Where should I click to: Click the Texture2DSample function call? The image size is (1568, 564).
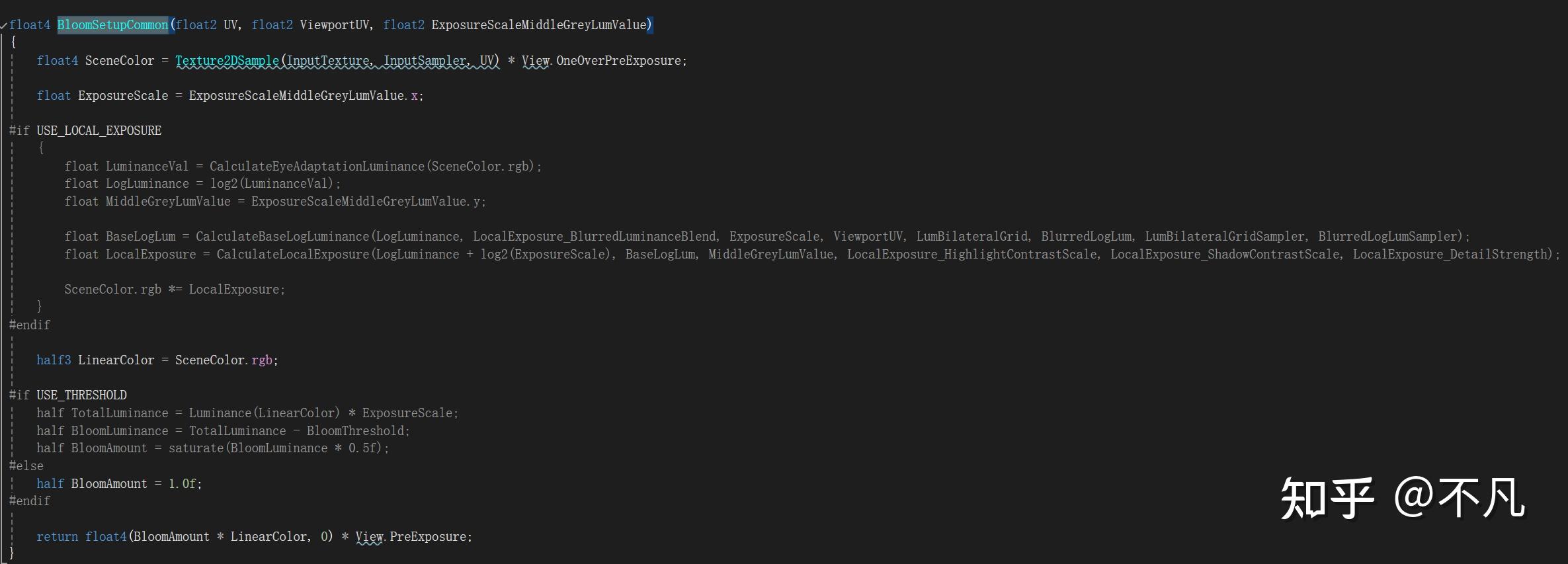click(227, 61)
